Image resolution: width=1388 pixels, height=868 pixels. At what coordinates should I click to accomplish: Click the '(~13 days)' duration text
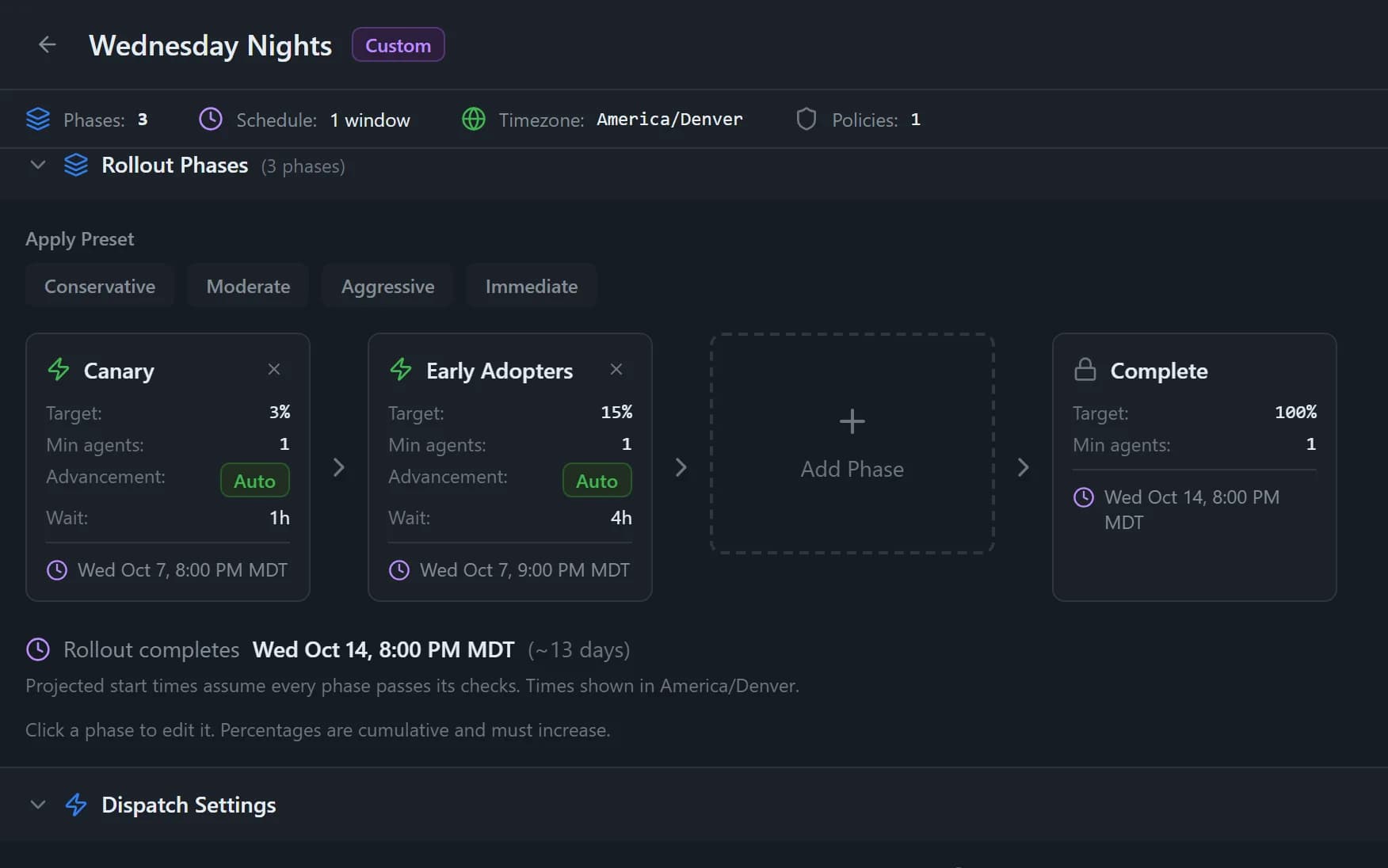coord(579,650)
